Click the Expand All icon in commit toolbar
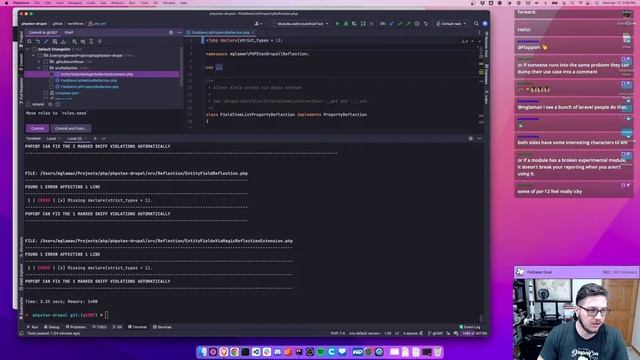This screenshot has height=360, width=640. coord(91,42)
